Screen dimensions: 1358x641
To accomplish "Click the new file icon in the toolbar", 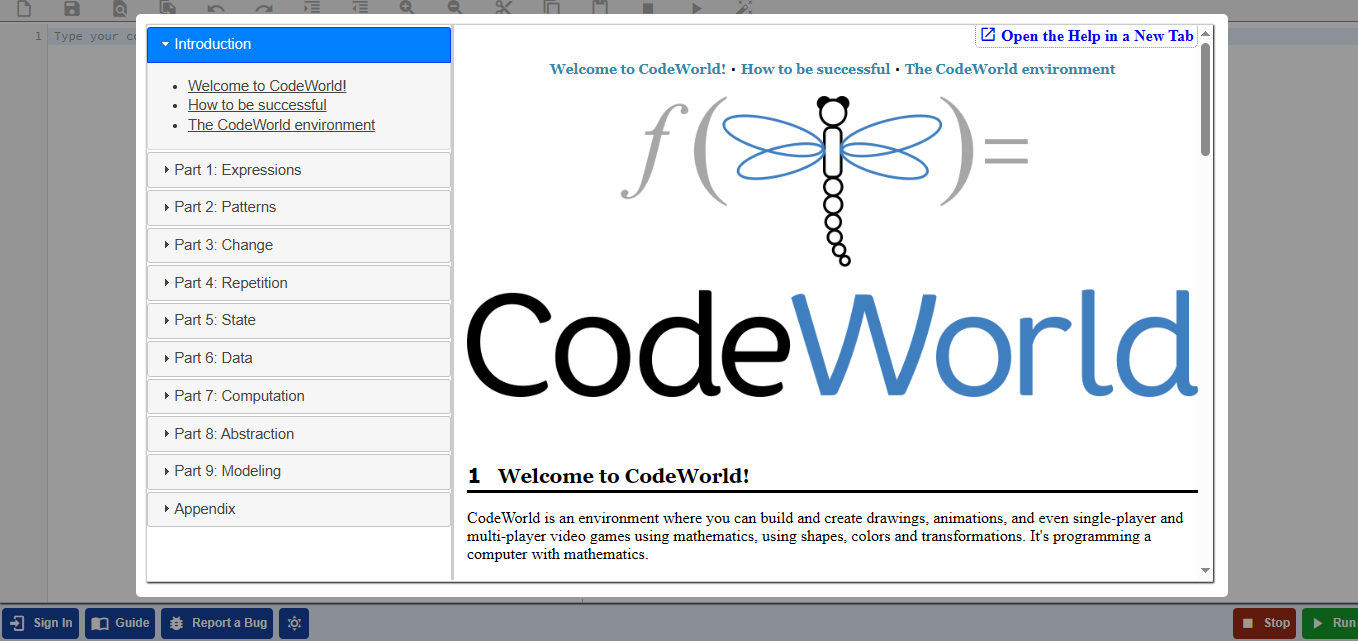I will (23, 7).
